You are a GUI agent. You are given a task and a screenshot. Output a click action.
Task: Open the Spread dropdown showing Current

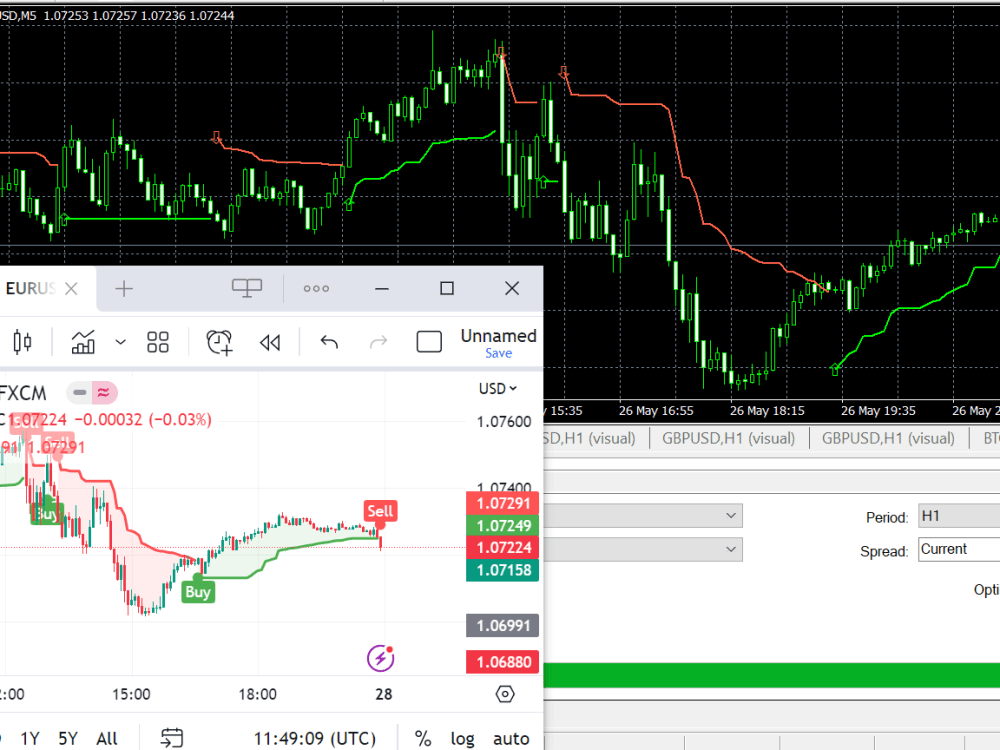point(958,549)
